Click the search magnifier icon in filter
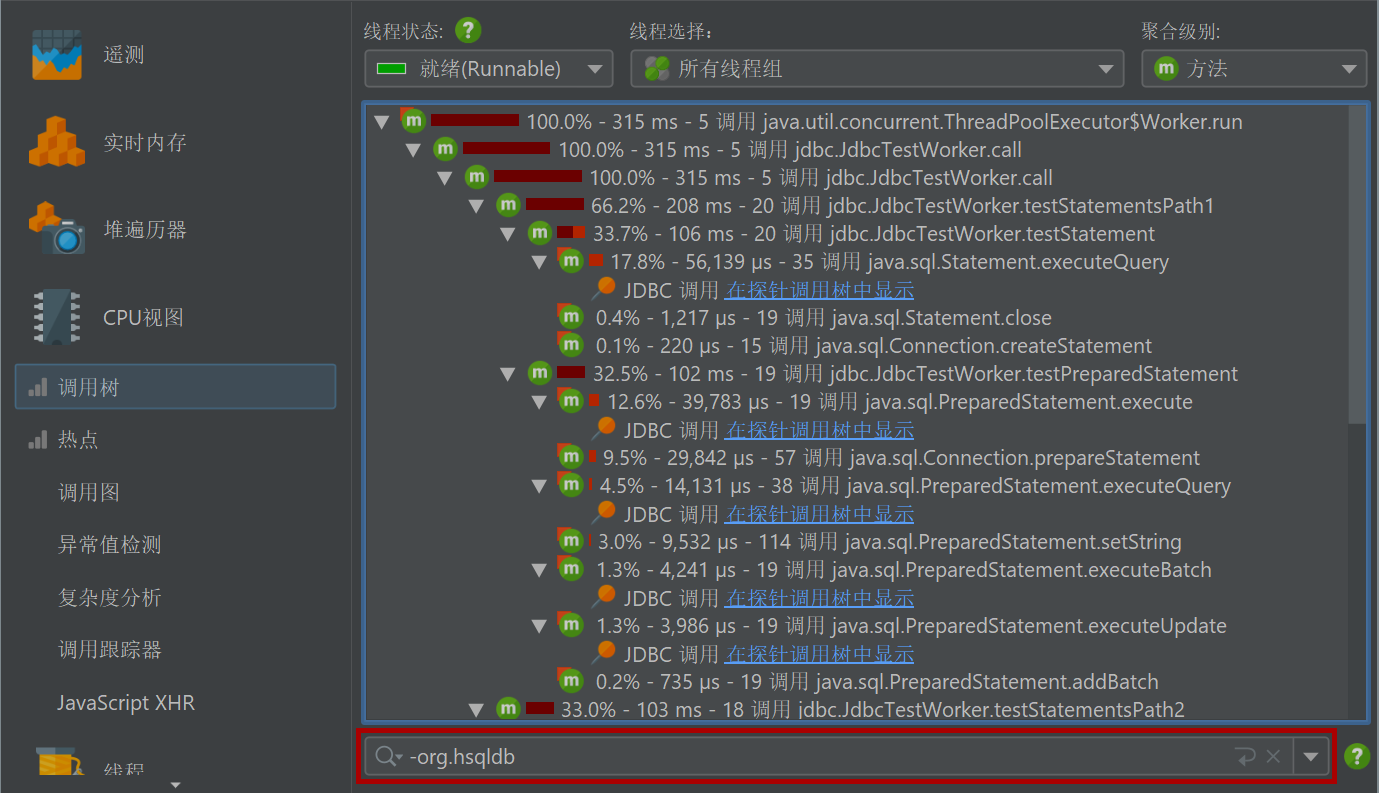The height and width of the screenshot is (793, 1379). coord(387,757)
